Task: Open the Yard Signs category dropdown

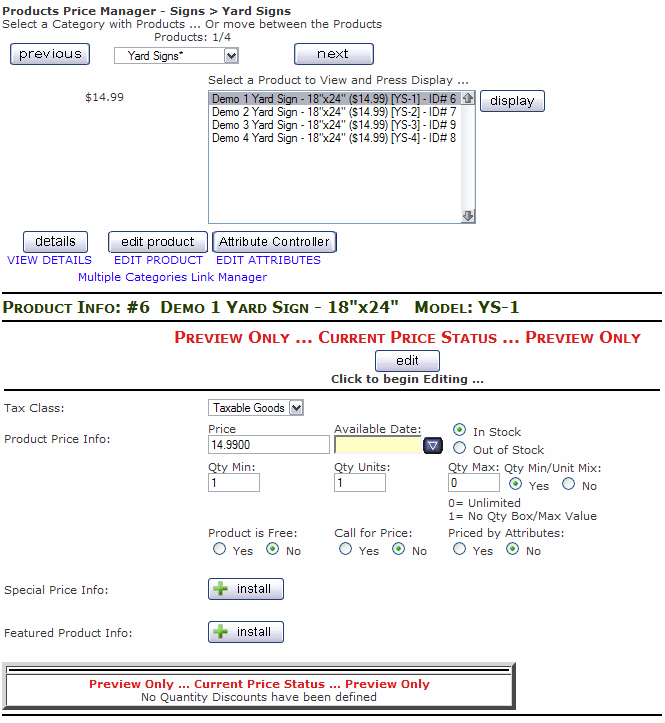Action: pyautogui.click(x=176, y=56)
